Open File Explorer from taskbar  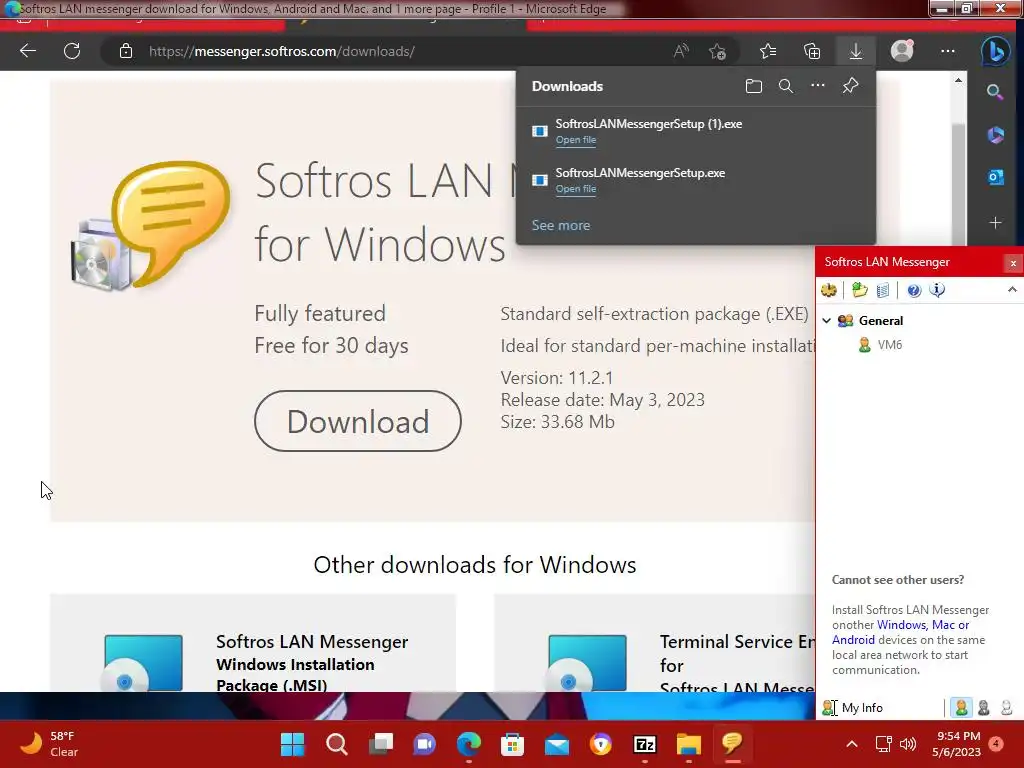(x=688, y=744)
